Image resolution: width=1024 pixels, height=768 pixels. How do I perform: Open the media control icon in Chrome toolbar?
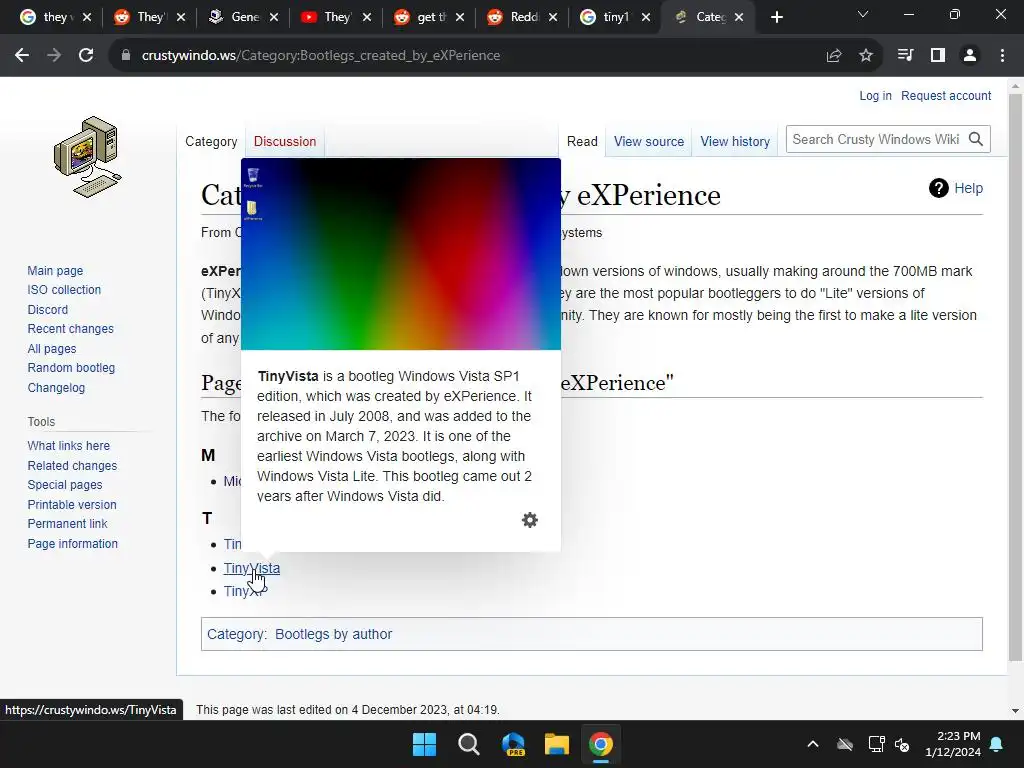pyautogui.click(x=905, y=56)
